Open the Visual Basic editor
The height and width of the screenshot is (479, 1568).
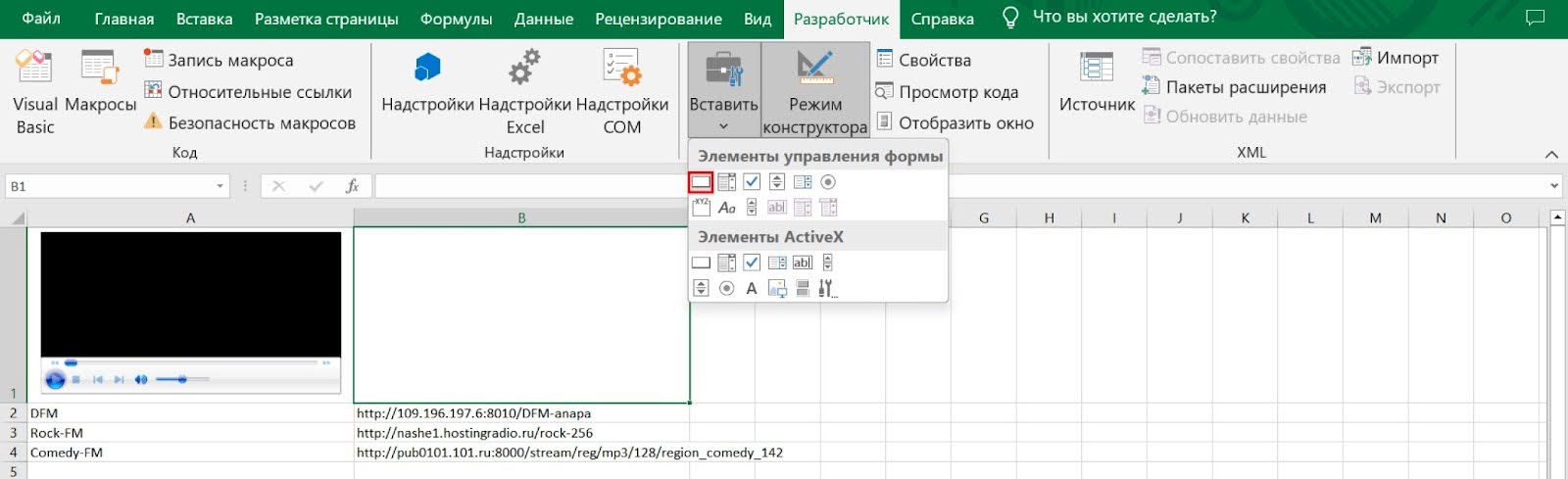click(x=35, y=92)
